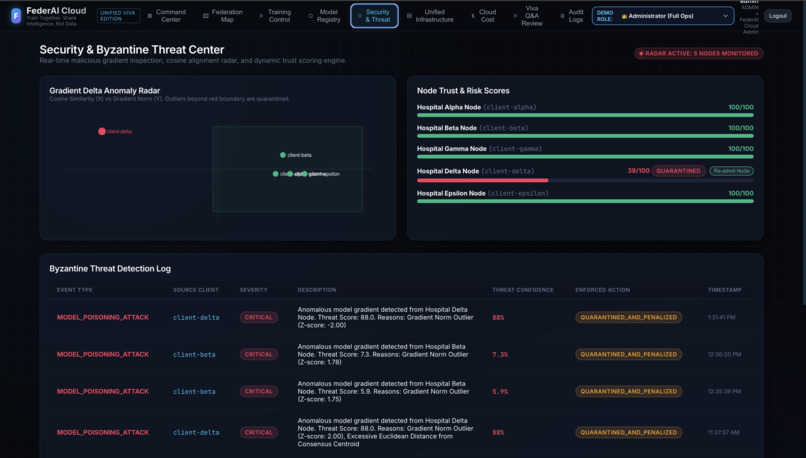This screenshot has width=806, height=458.
Task: Click the Unified Viva Edition badge
Action: tap(118, 16)
